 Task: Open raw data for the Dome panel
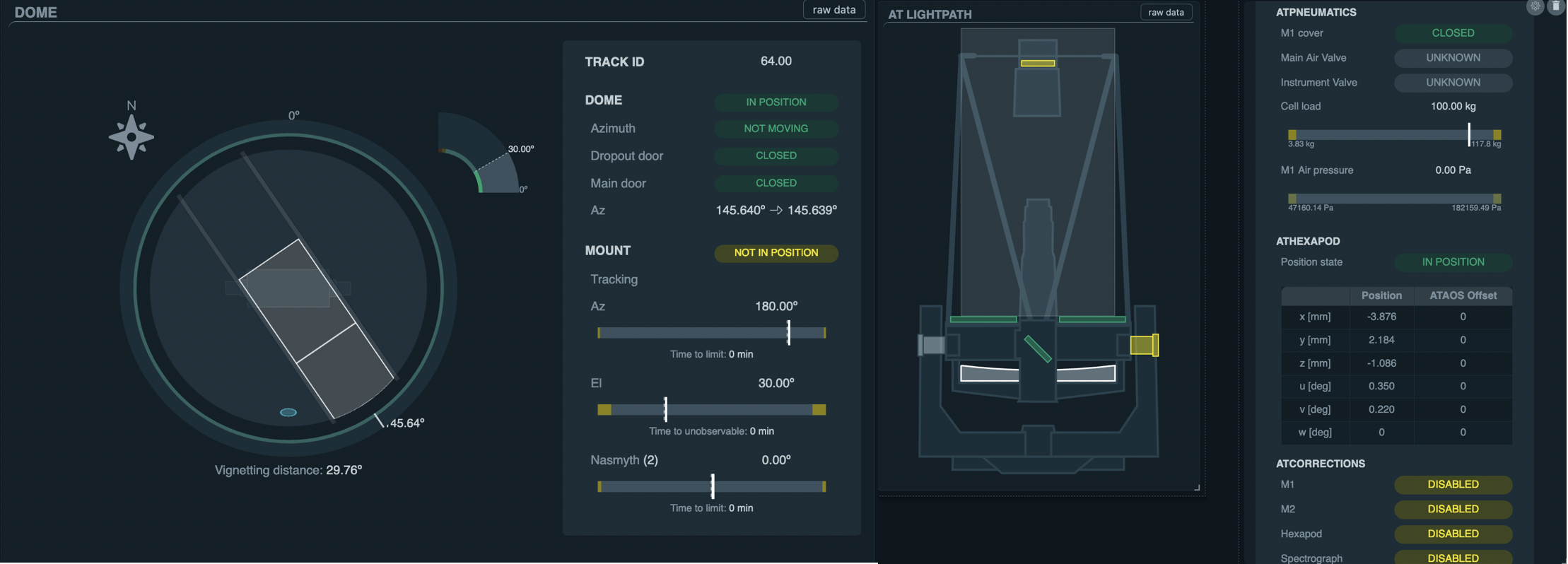tap(833, 10)
